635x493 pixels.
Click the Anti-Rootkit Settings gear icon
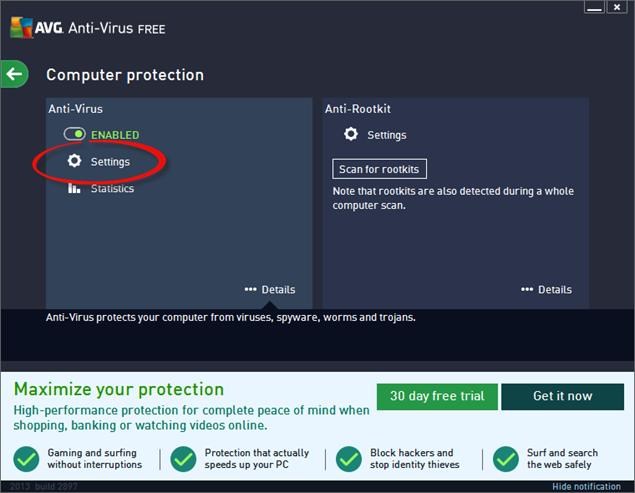point(350,134)
